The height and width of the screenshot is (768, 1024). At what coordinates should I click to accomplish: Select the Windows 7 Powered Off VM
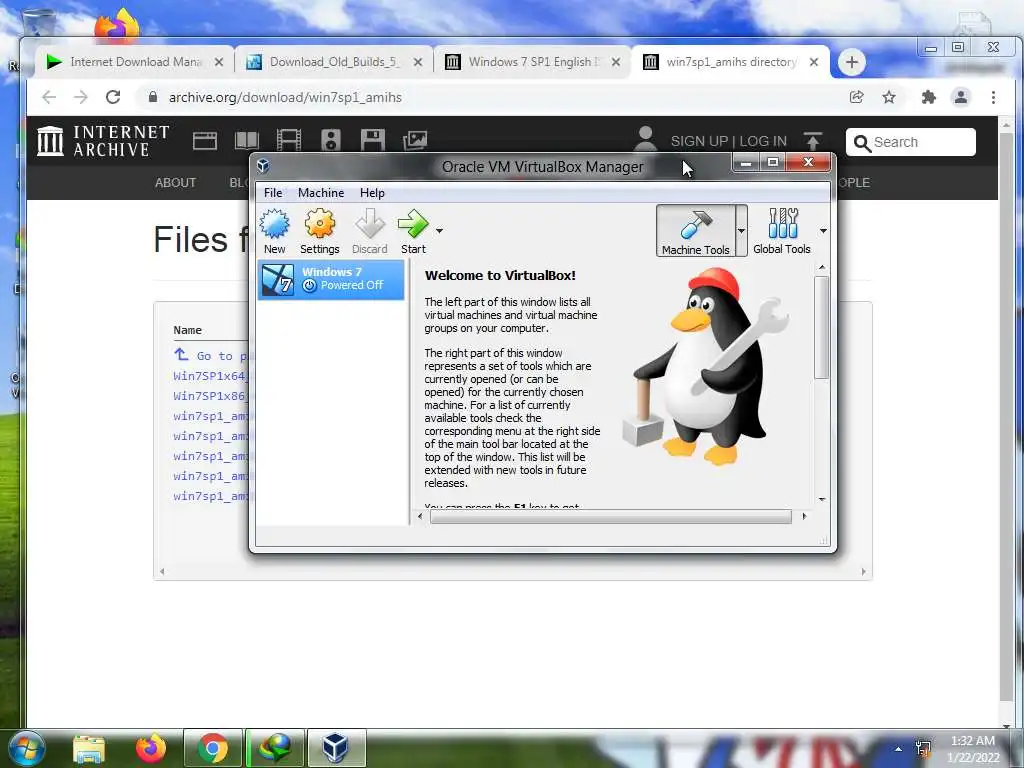click(x=331, y=280)
